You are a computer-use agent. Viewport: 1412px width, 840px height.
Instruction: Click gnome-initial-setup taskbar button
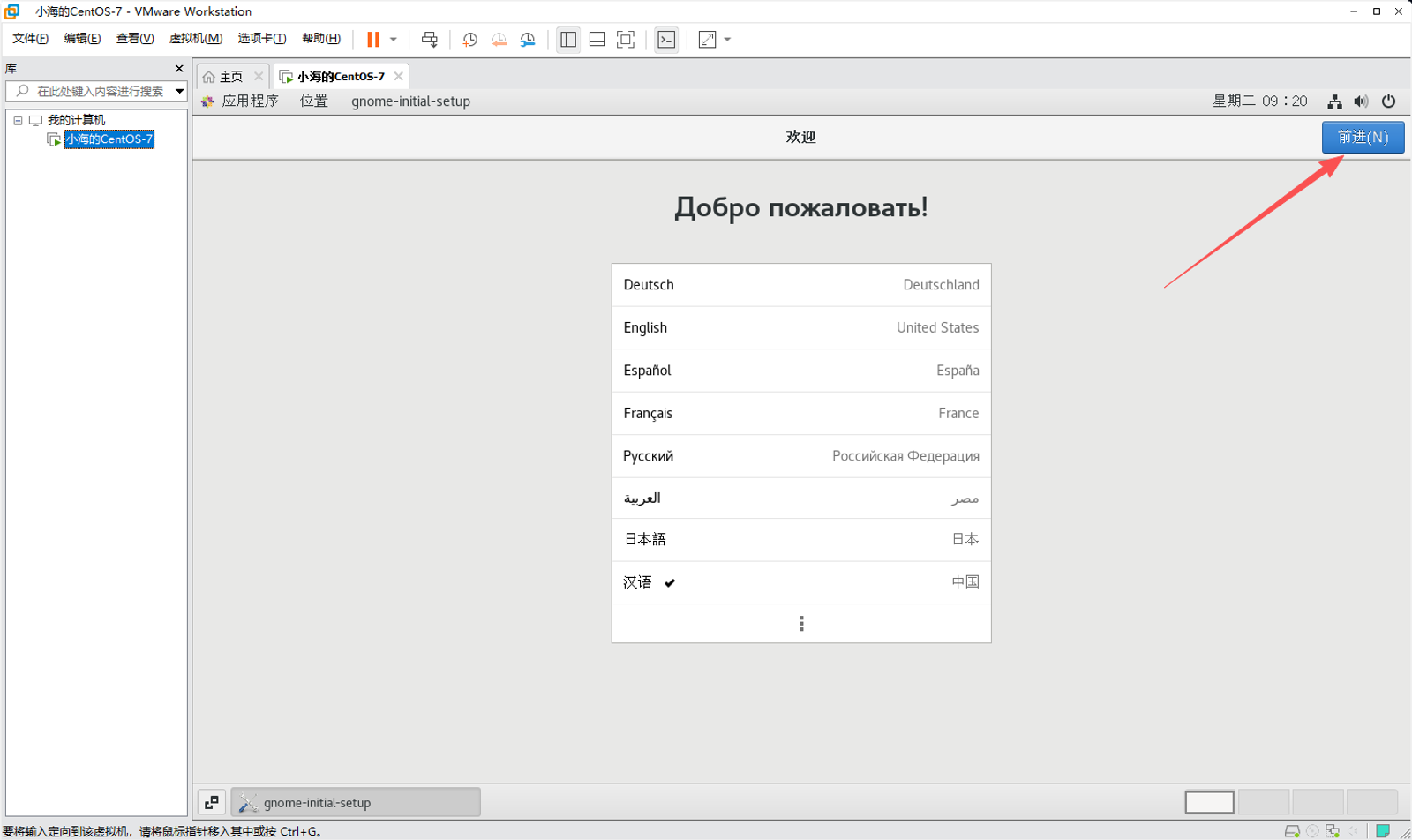pyautogui.click(x=356, y=802)
